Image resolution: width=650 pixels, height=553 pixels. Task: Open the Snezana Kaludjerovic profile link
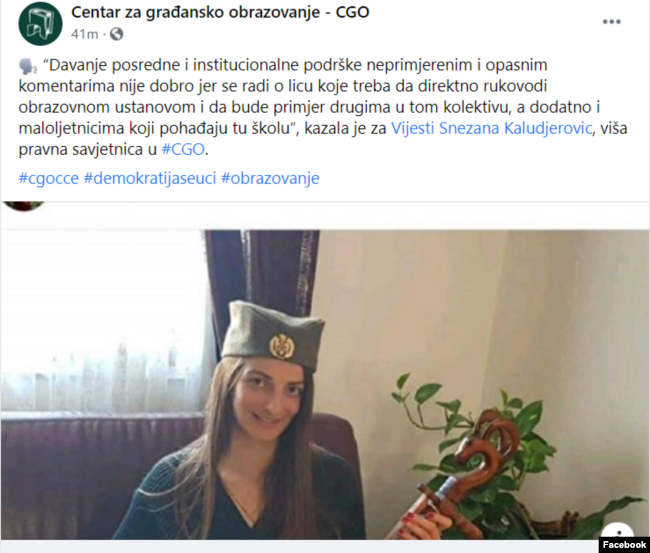(x=515, y=128)
